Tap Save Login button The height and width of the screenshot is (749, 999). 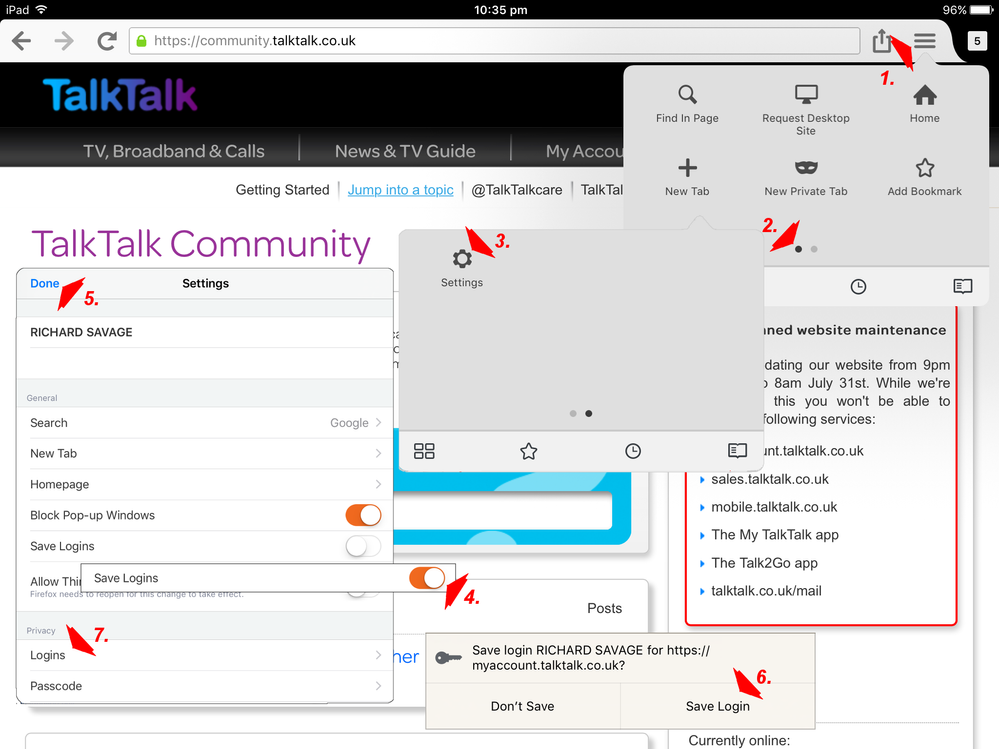tap(717, 706)
